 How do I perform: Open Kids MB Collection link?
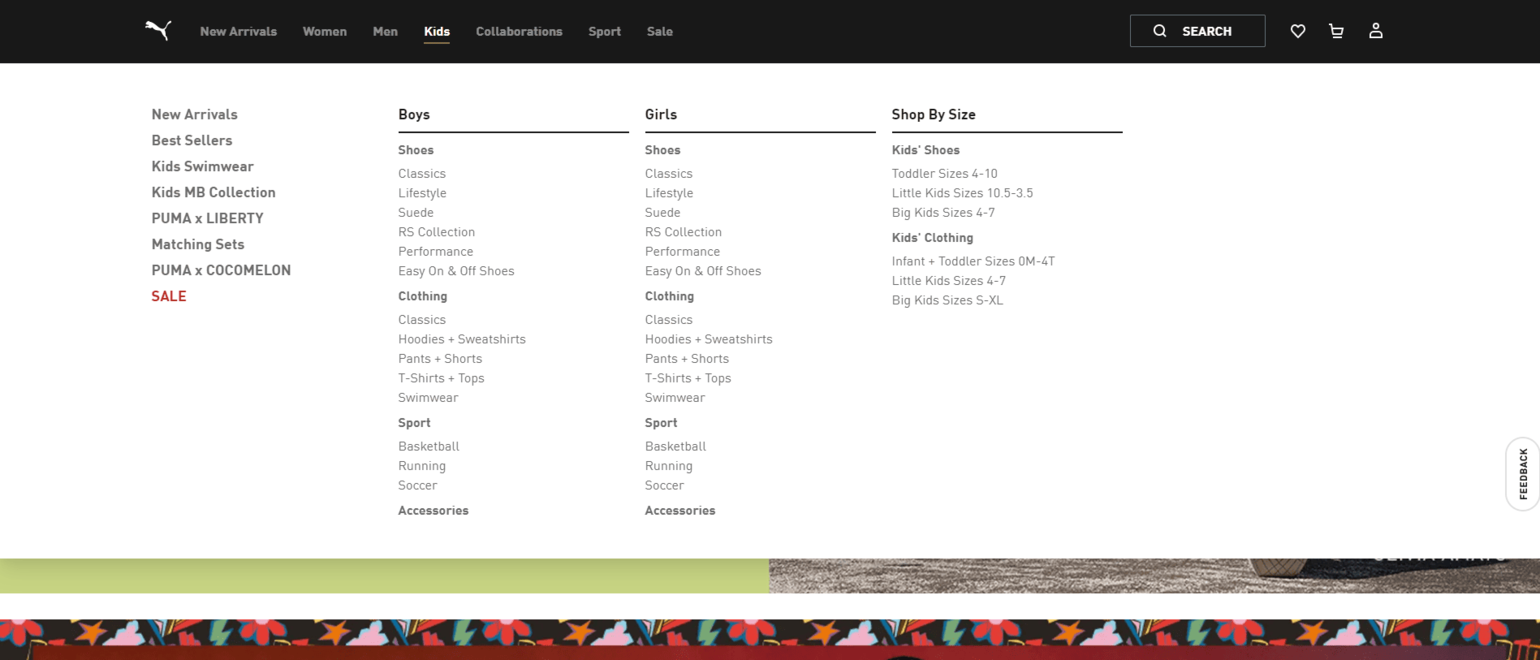point(213,192)
